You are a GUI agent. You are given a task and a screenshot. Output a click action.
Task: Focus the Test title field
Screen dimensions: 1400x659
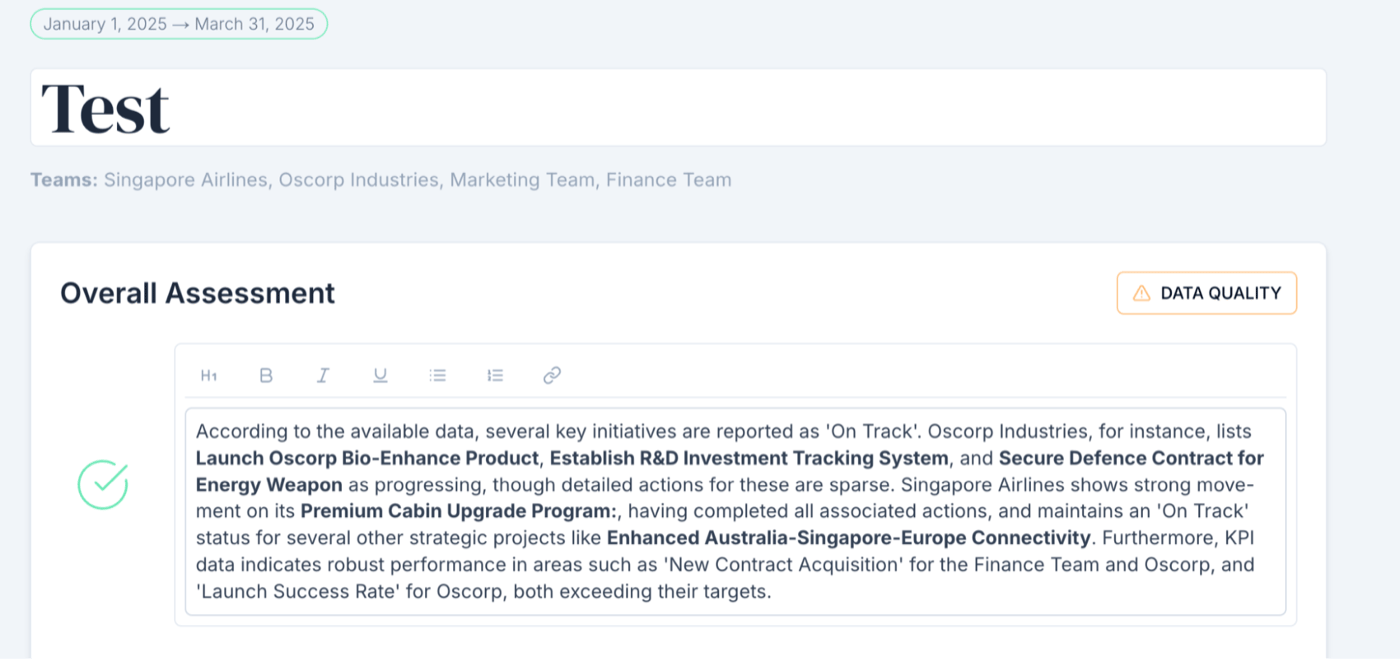point(678,107)
